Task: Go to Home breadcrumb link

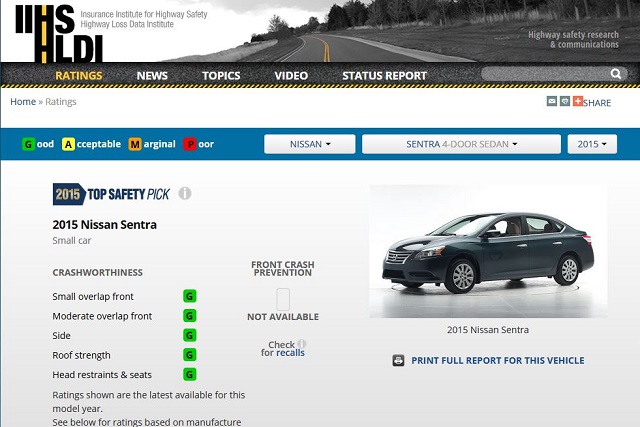Action: coord(23,102)
